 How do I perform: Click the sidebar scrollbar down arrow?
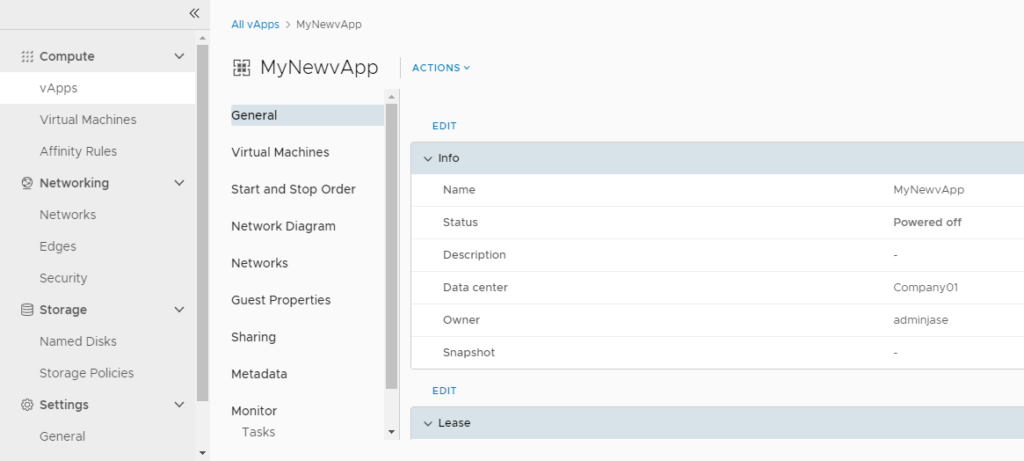point(202,453)
